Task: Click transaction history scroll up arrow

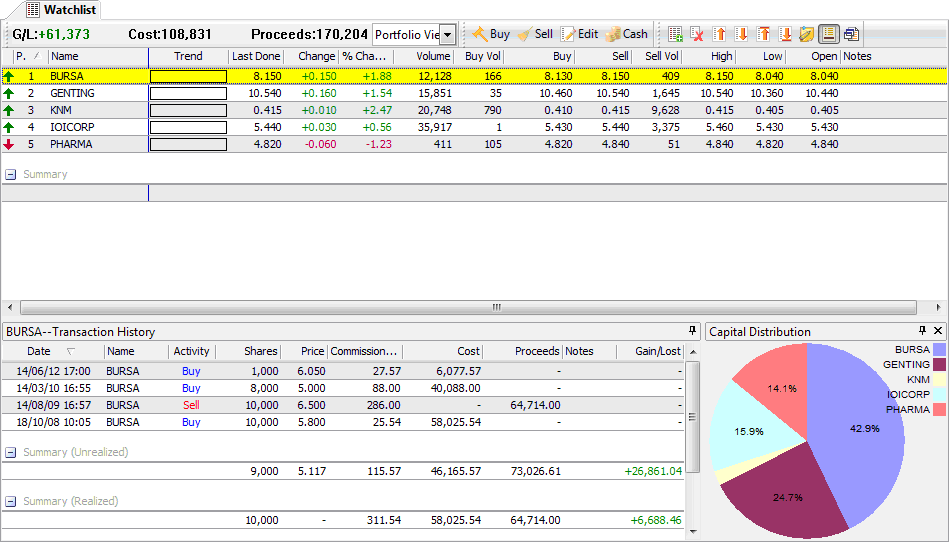Action: [694, 351]
